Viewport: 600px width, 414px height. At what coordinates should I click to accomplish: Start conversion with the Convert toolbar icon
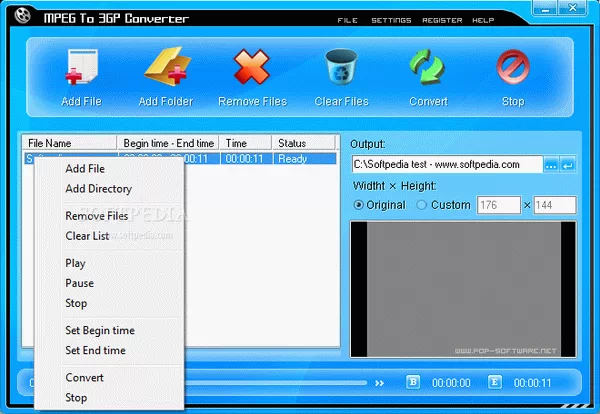pyautogui.click(x=428, y=70)
